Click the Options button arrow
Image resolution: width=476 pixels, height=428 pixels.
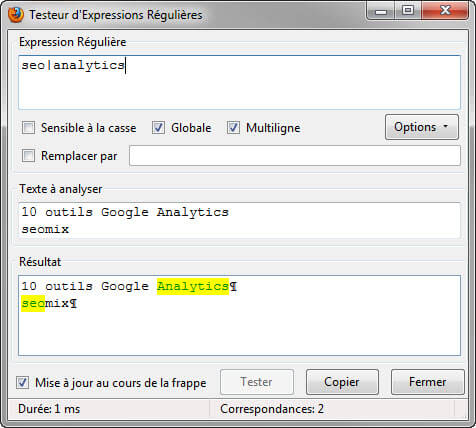[446, 127]
